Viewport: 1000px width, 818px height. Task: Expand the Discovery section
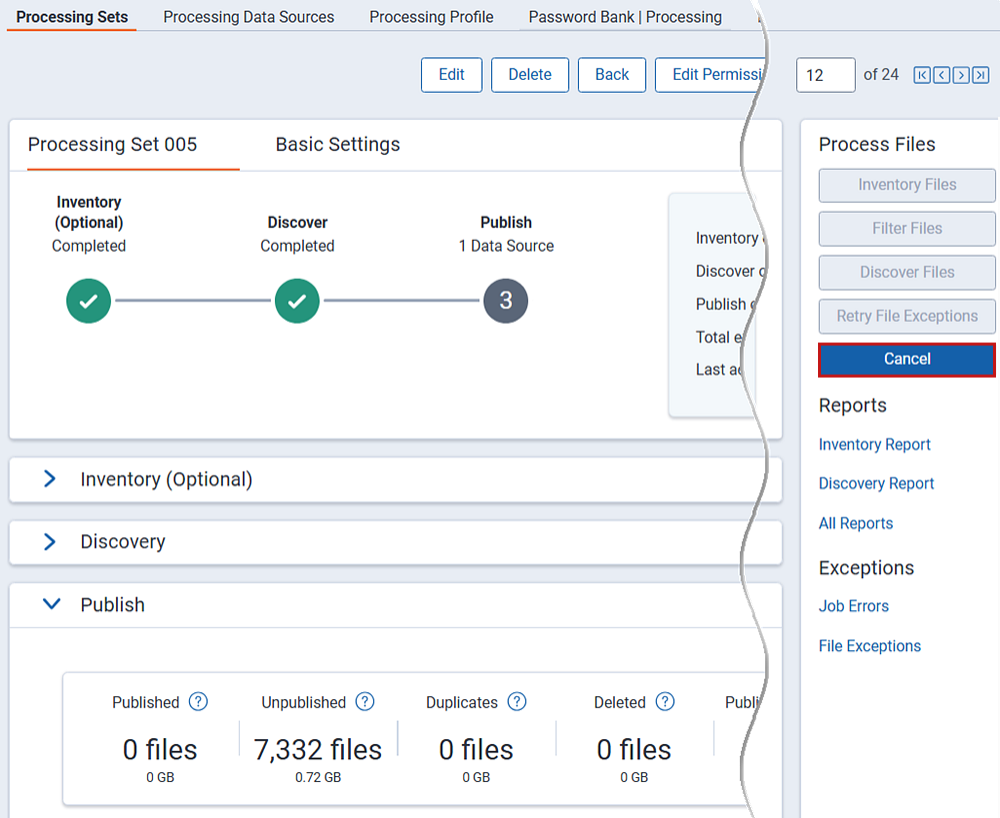point(50,542)
